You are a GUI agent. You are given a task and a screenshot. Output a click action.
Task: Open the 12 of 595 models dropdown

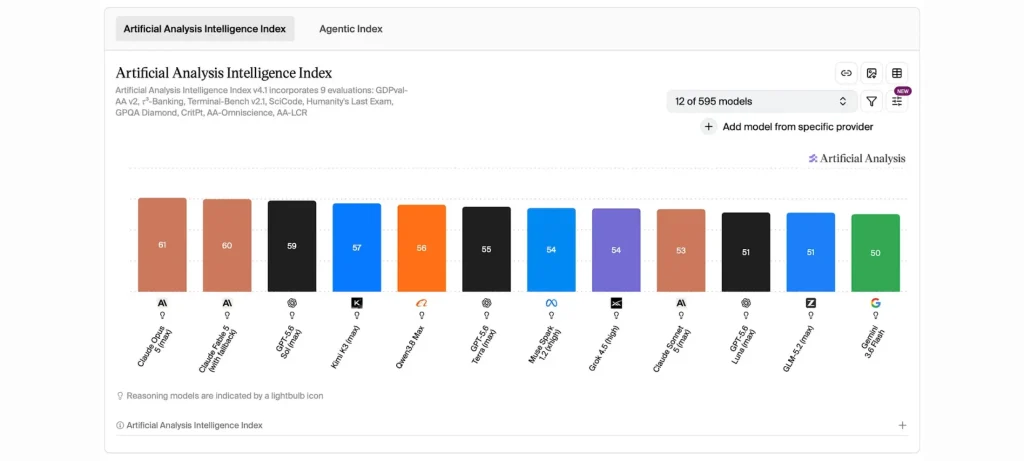[761, 101]
